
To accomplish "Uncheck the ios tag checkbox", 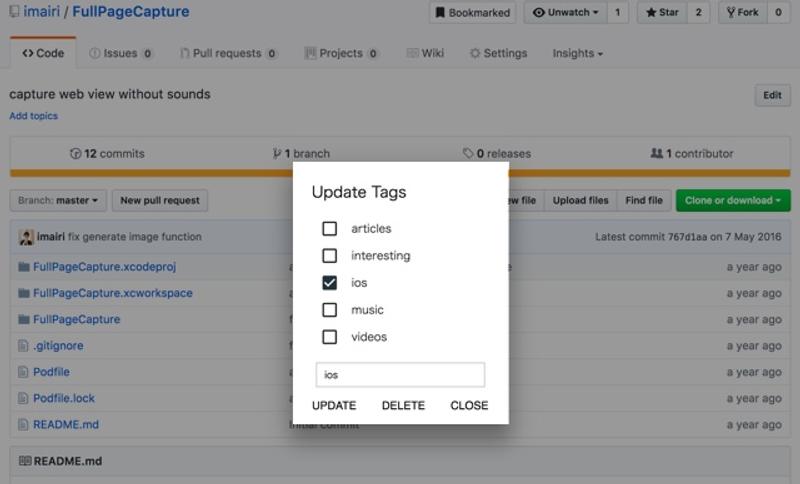I will click(x=330, y=283).
